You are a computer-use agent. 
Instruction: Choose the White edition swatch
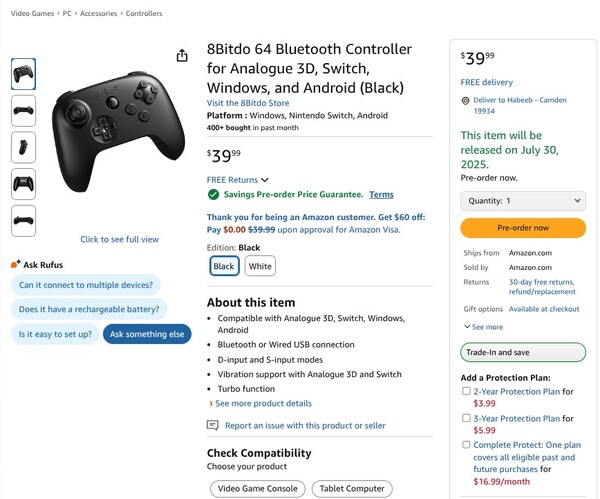click(260, 266)
